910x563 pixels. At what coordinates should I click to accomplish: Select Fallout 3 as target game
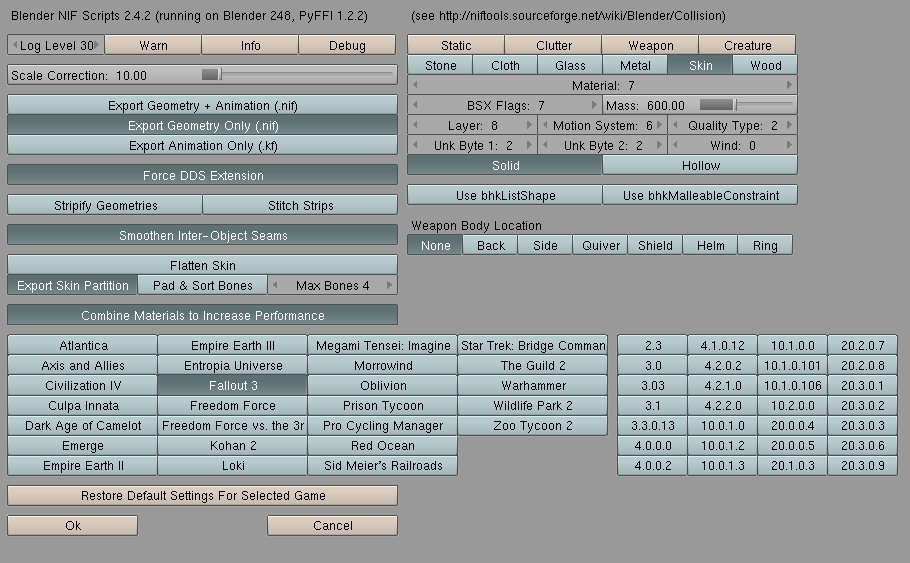point(233,385)
